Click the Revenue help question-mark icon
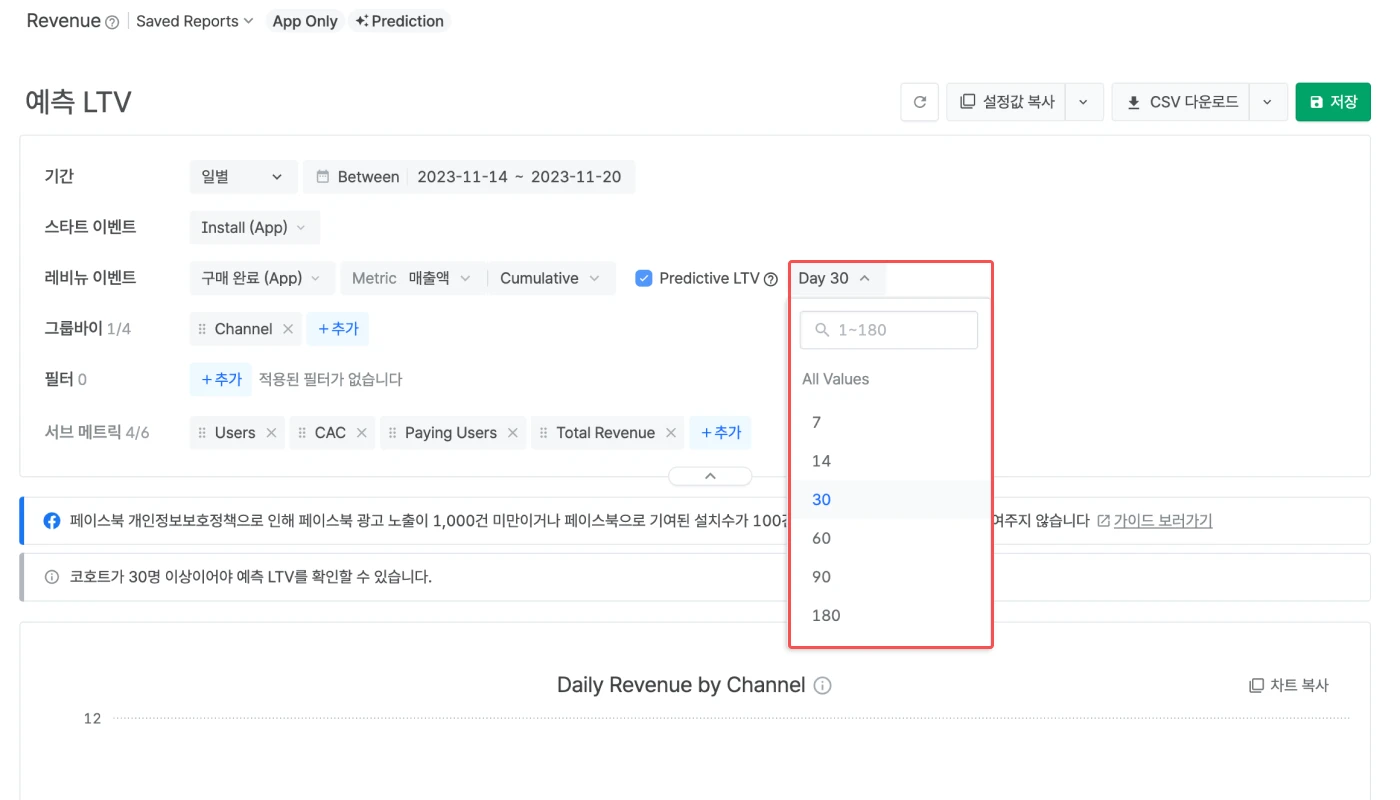1400x800 pixels. pyautogui.click(x=112, y=22)
